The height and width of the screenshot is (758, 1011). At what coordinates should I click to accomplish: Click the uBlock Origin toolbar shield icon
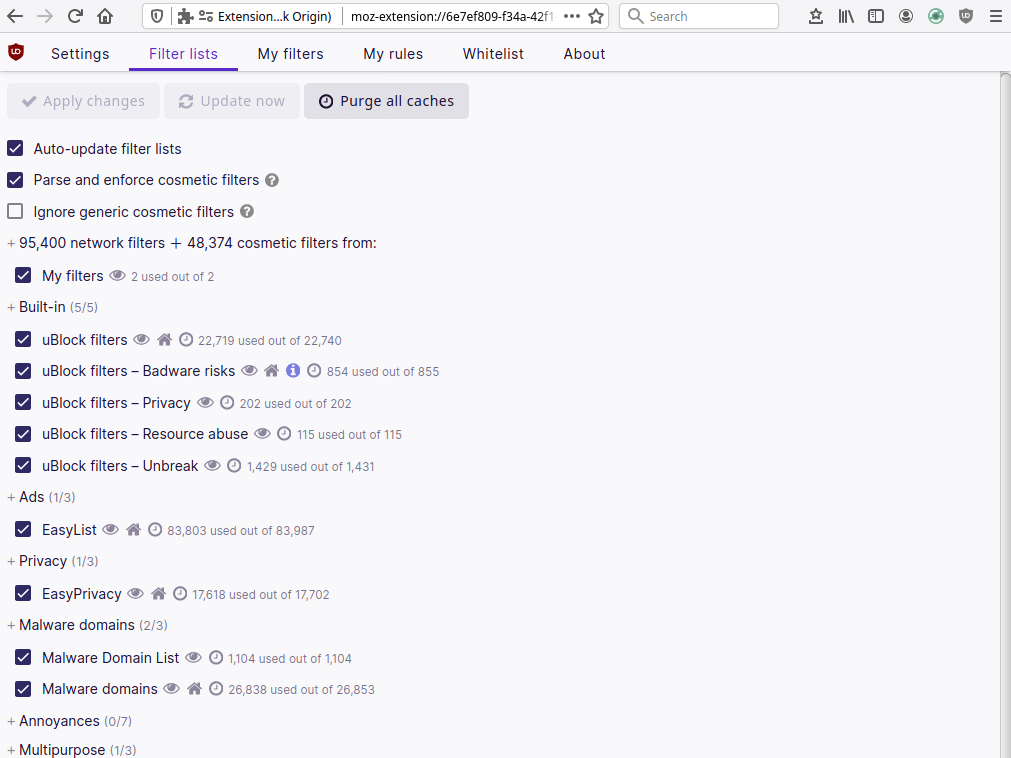click(x=965, y=16)
